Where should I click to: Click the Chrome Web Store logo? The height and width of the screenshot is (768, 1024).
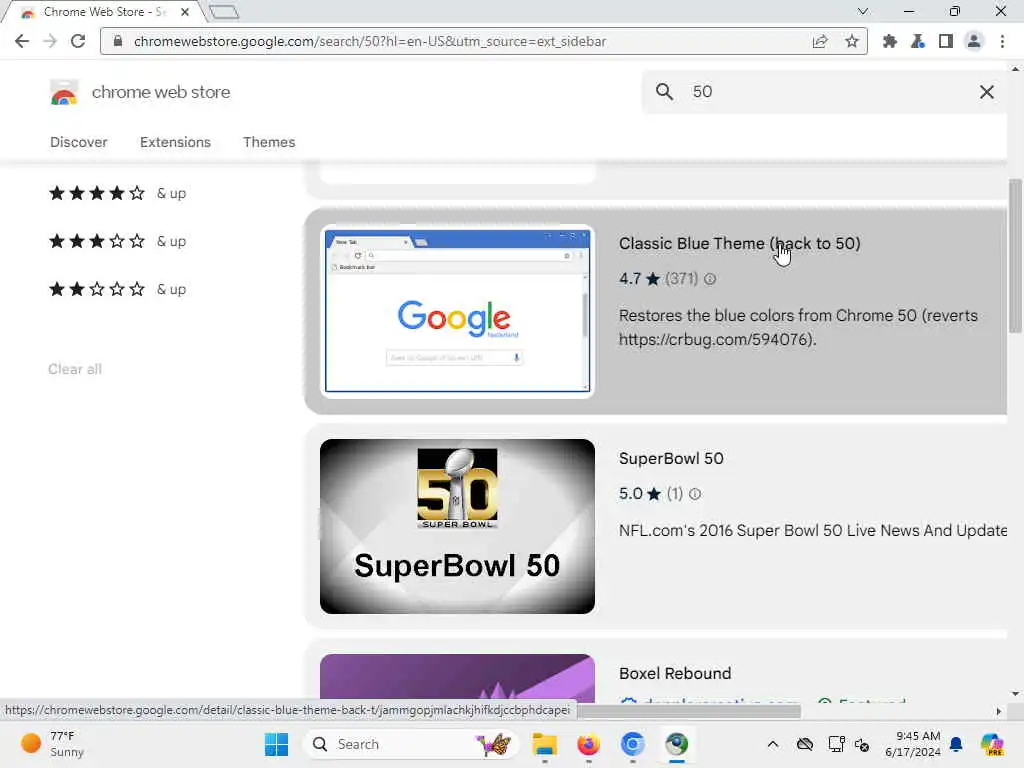tap(64, 92)
